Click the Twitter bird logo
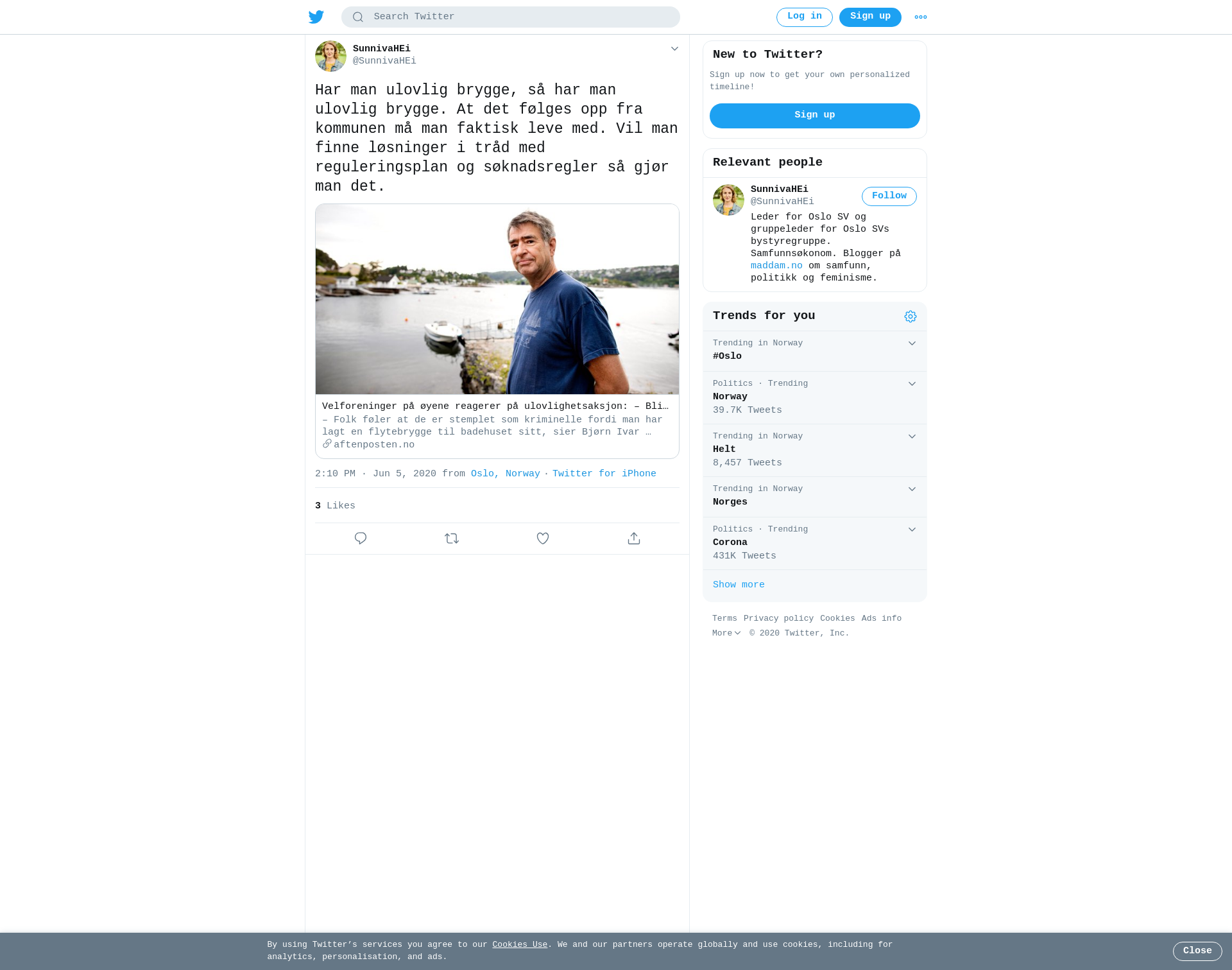This screenshot has width=1232, height=970. click(316, 17)
